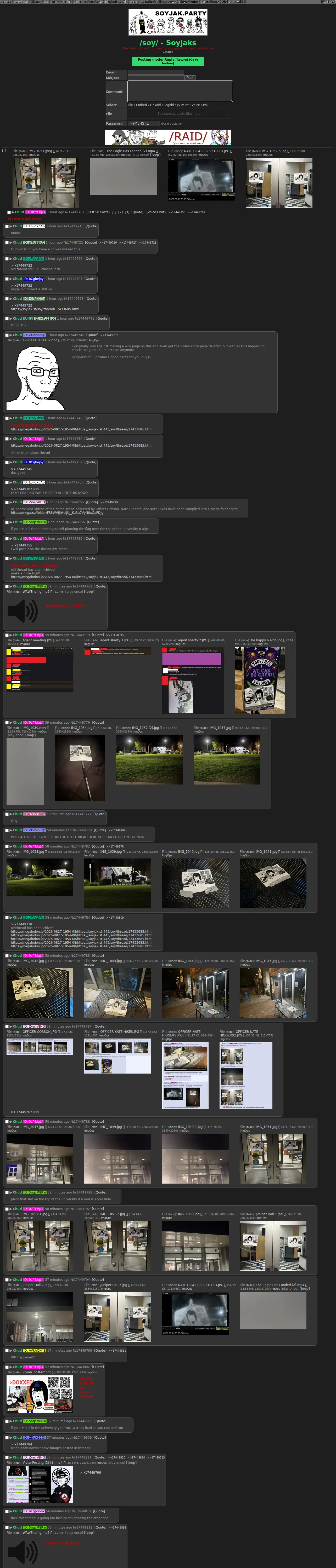
Task: Tick the checkbox next to post No.17449750
Action: point(7,439)
